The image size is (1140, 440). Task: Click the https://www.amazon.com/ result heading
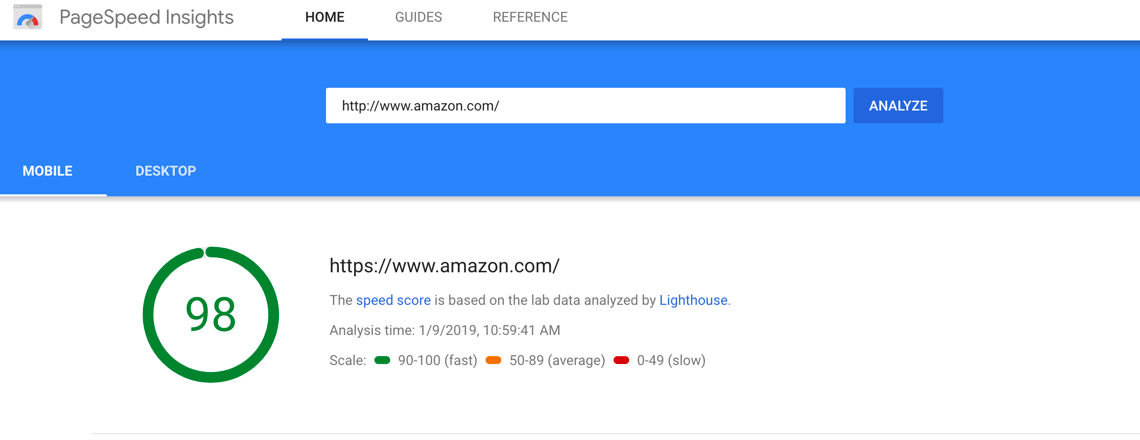click(x=444, y=266)
